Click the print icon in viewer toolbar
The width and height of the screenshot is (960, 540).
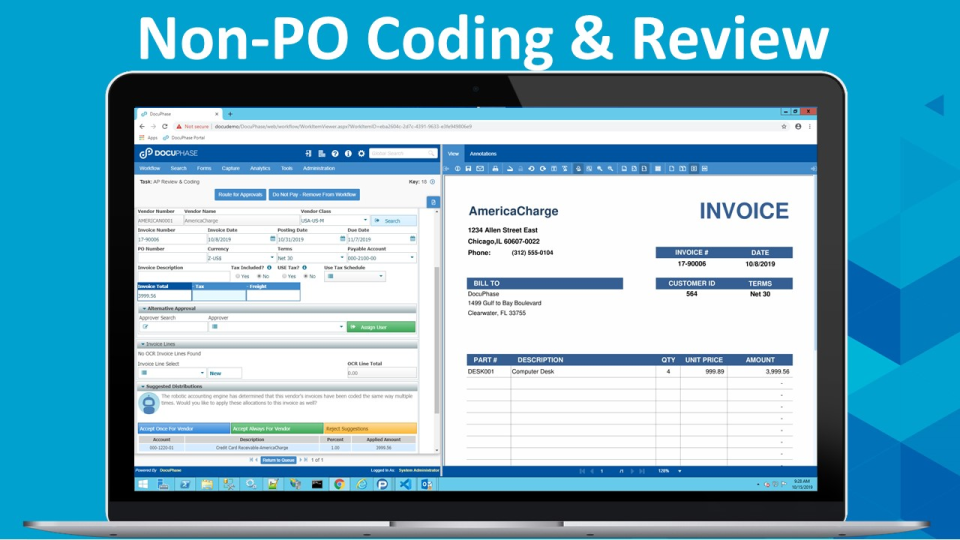495,168
